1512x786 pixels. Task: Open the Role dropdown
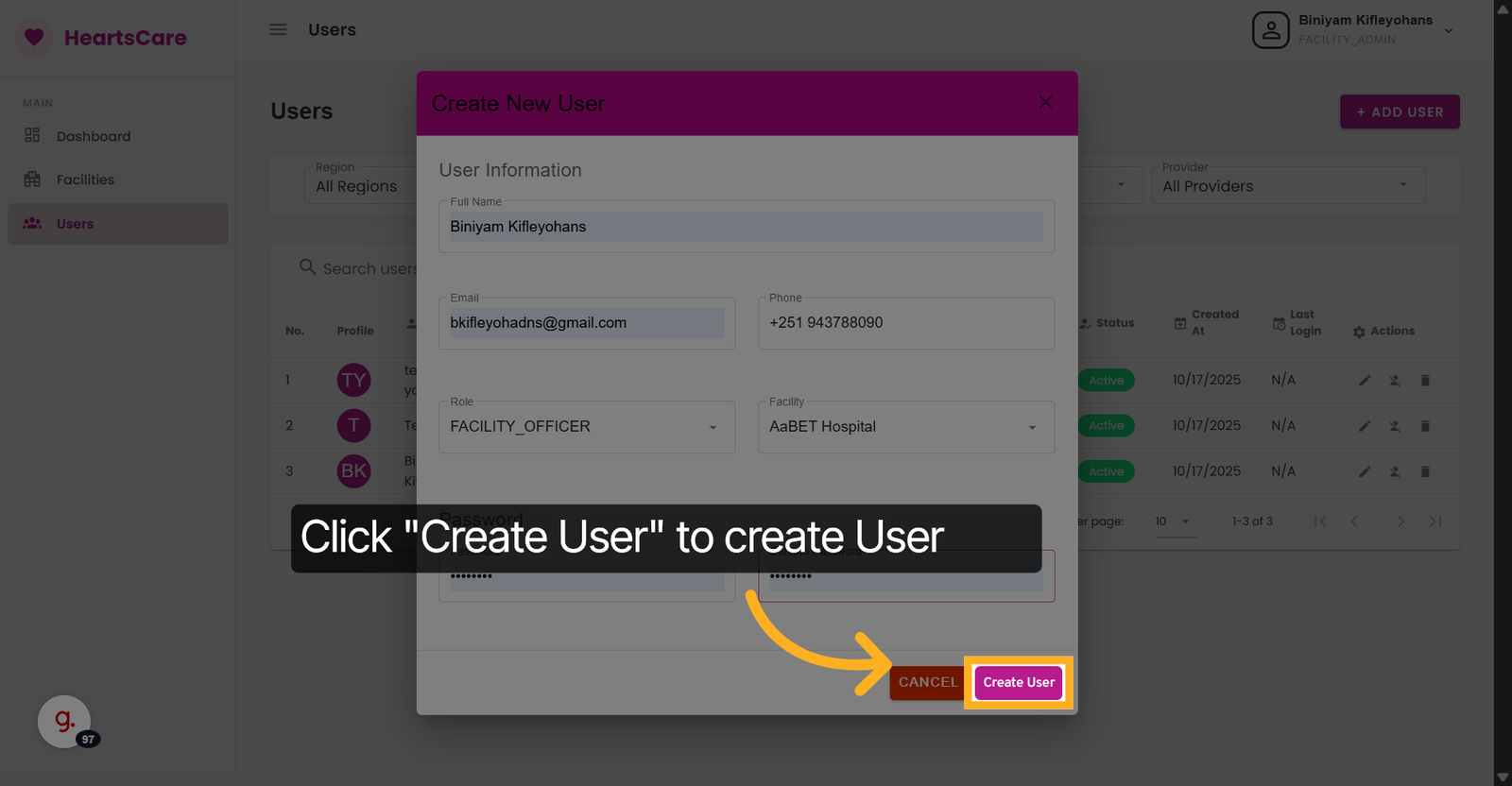[586, 427]
